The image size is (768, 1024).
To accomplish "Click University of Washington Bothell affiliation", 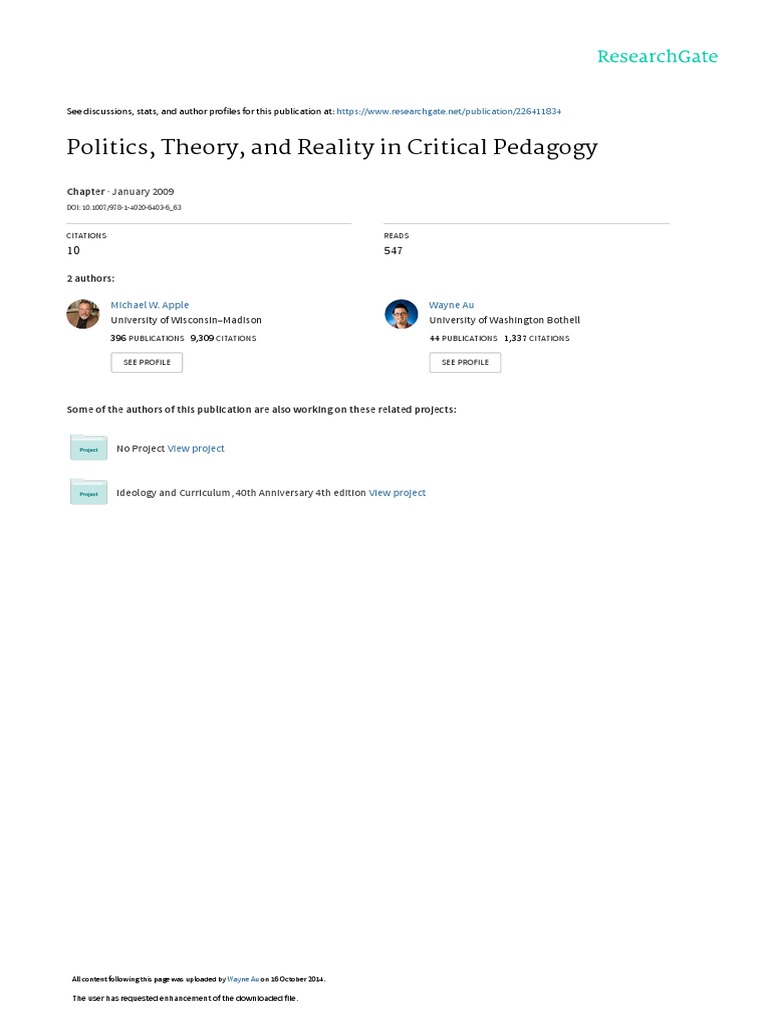I will tap(504, 321).
